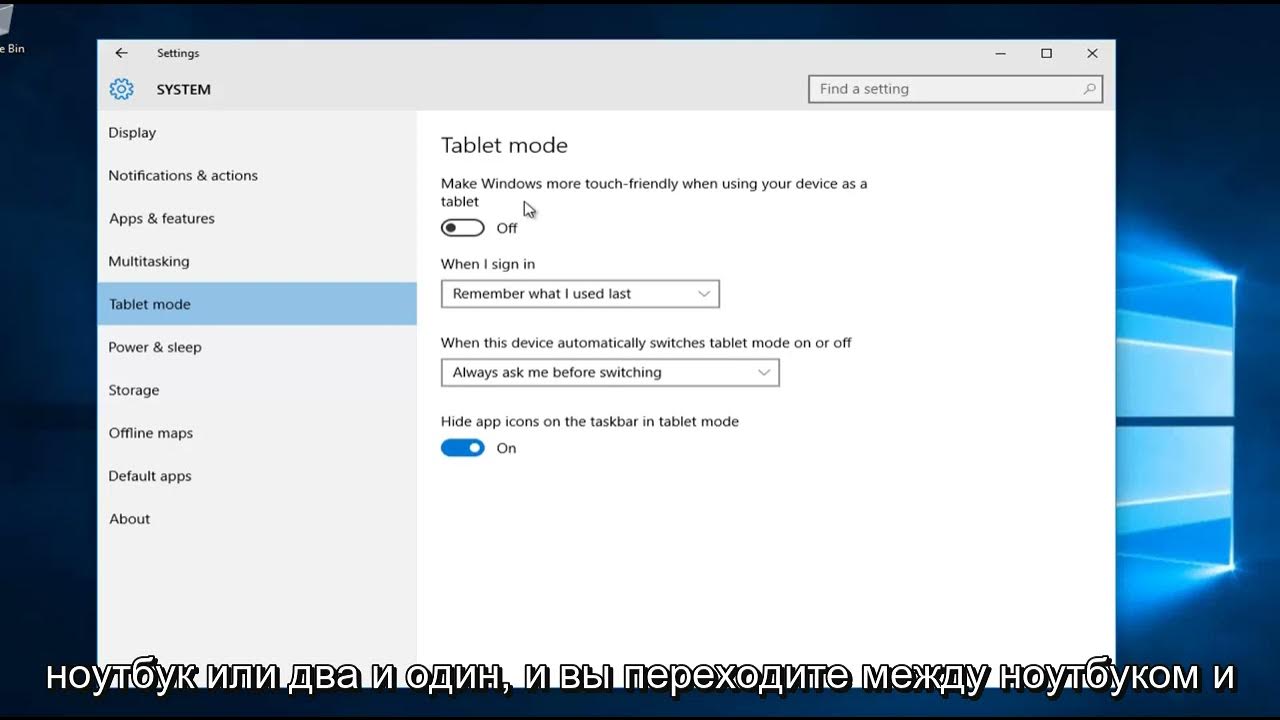This screenshot has width=1280, height=720.
Task: Maximize the Settings window
Action: (1046, 53)
